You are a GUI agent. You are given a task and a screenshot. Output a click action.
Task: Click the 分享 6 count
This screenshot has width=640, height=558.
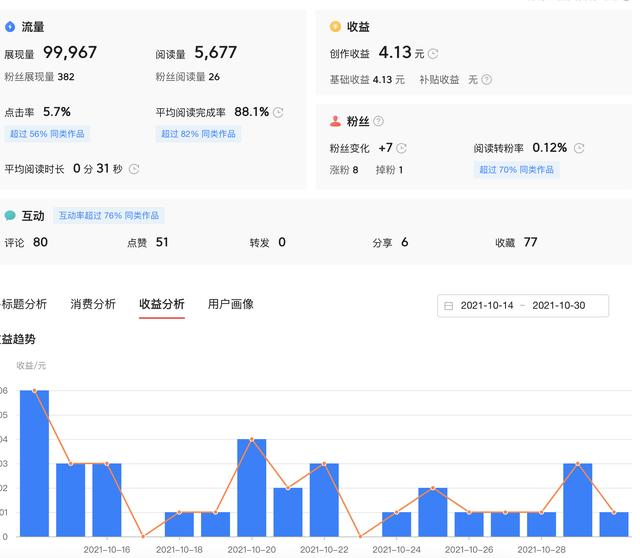pyautogui.click(x=390, y=242)
